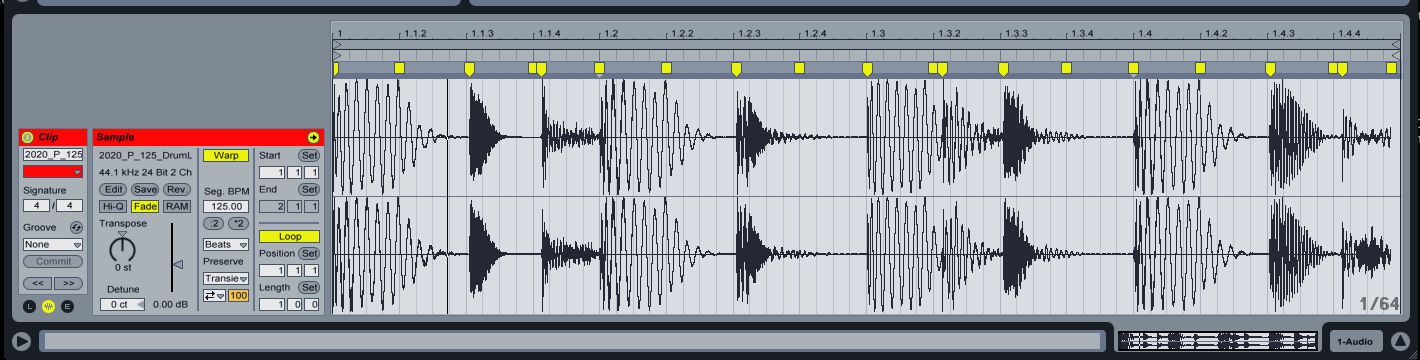The width and height of the screenshot is (1420, 360).
Task: Expand the red clip color dropdown
Action: click(53, 172)
